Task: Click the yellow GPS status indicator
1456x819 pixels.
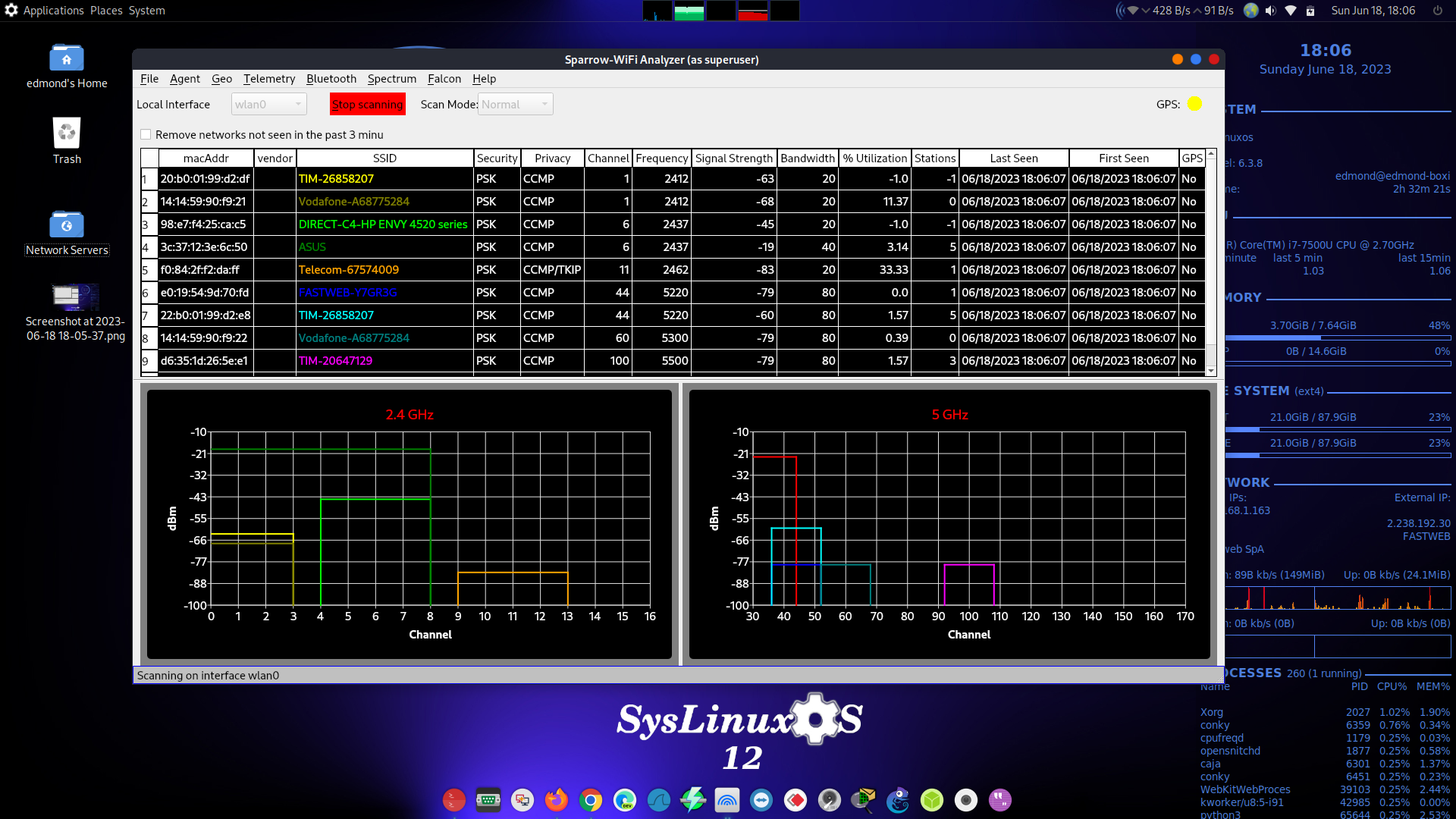Action: point(1195,104)
